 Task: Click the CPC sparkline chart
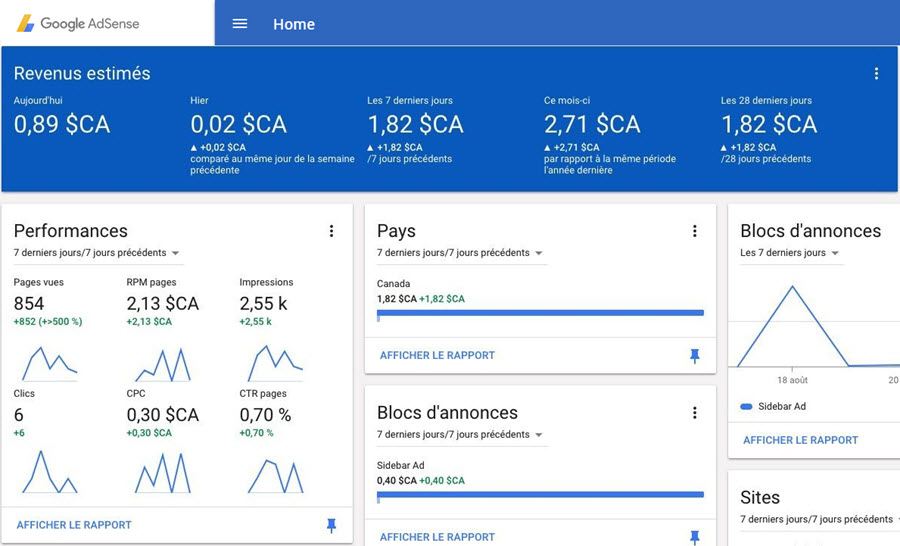click(162, 472)
